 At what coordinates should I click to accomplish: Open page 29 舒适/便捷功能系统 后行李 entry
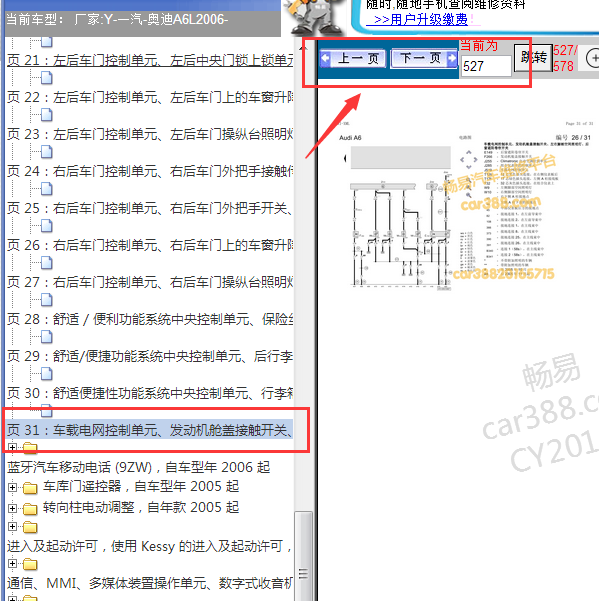pos(150,356)
